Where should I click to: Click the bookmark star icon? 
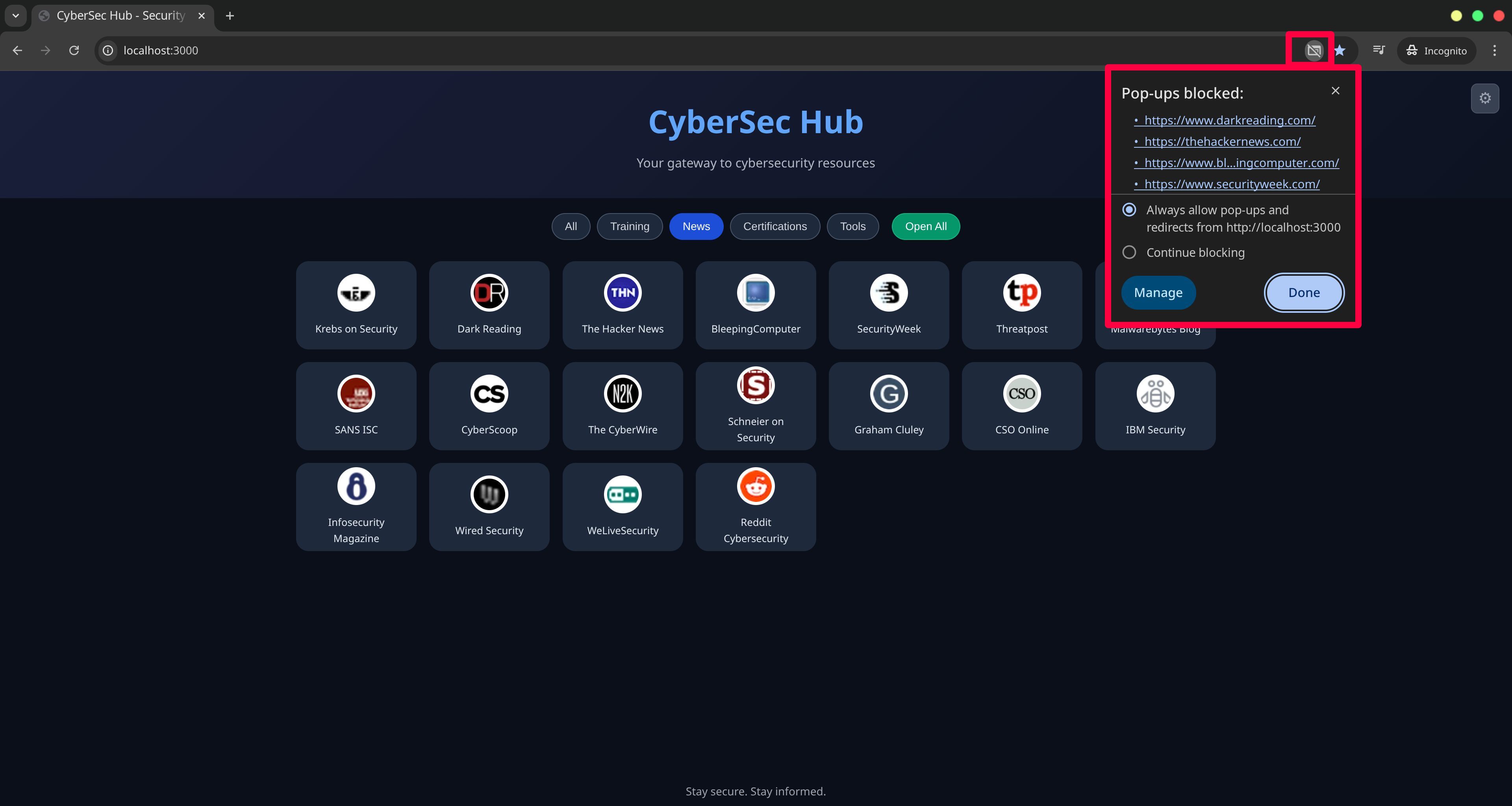click(x=1340, y=50)
